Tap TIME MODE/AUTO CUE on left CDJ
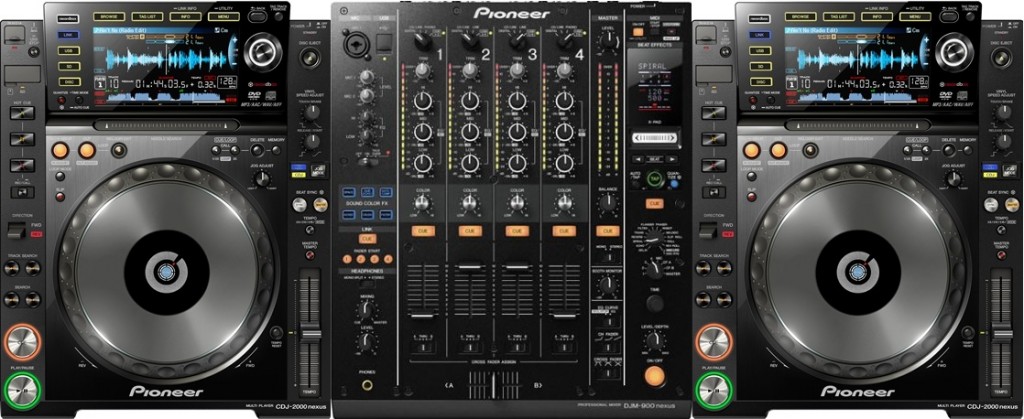The image size is (1024, 419). [x=78, y=100]
